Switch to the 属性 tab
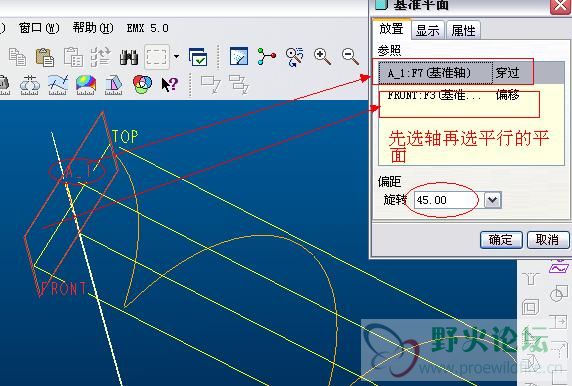This screenshot has height=386, width=572. click(463, 30)
